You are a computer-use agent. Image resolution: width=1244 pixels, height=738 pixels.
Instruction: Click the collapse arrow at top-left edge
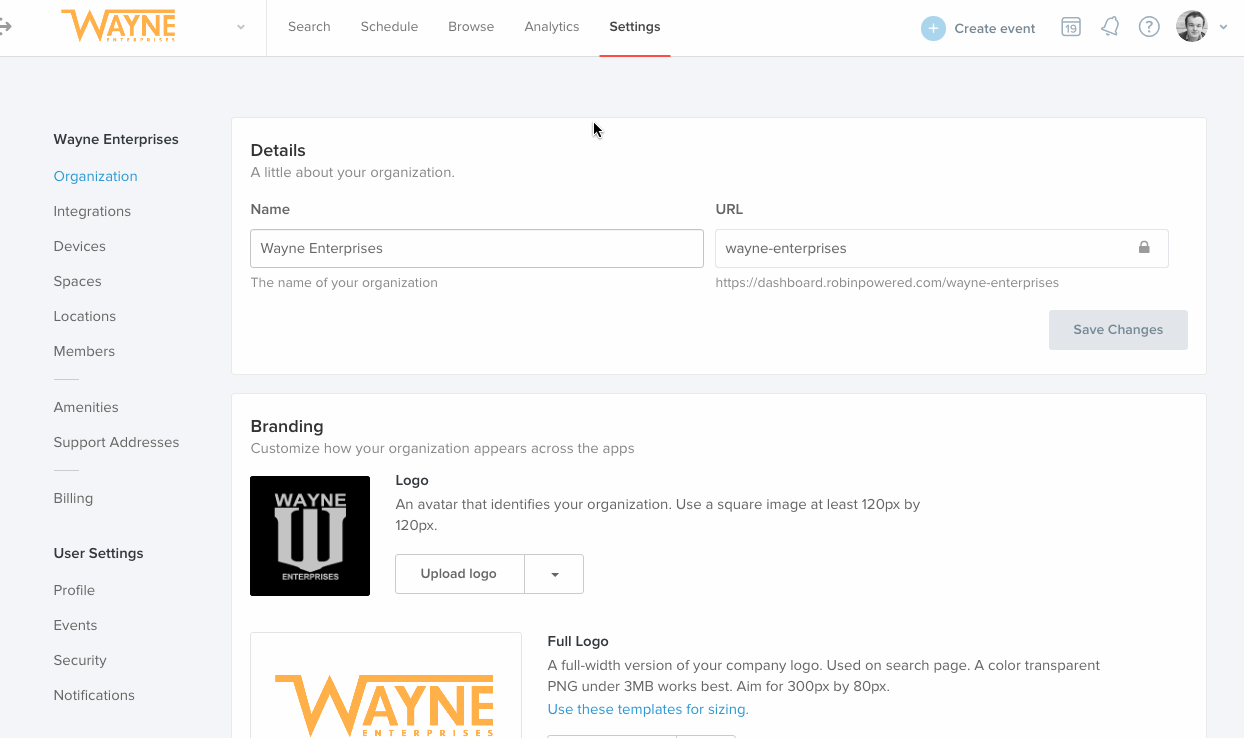(6, 26)
